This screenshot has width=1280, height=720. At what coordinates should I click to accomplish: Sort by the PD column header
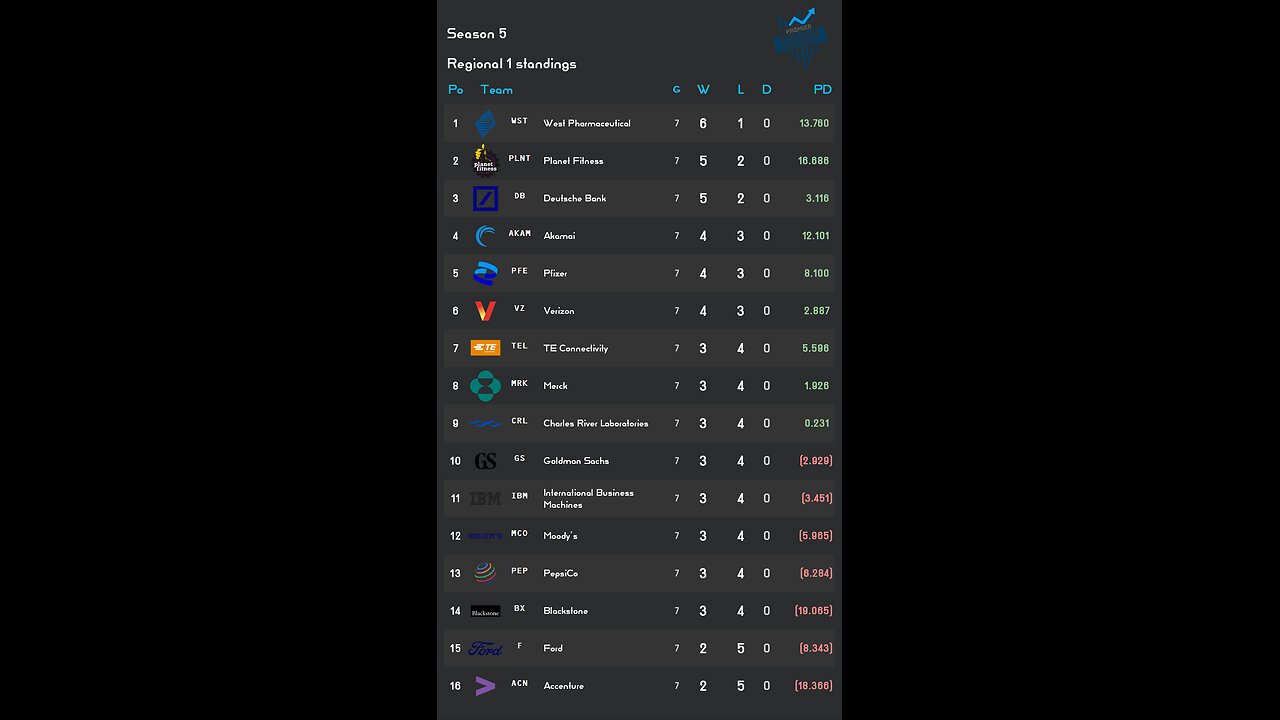coord(822,89)
